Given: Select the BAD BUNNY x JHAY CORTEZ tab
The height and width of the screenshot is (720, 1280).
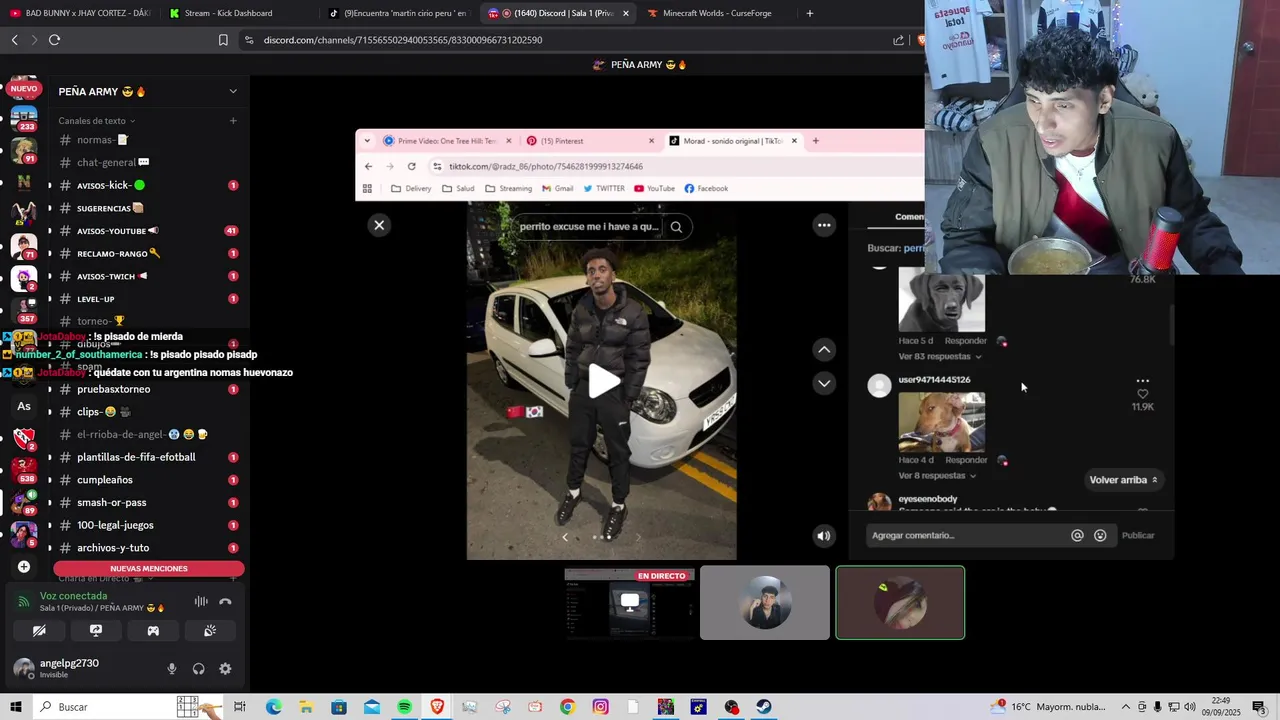Looking at the screenshot, I should [80, 13].
